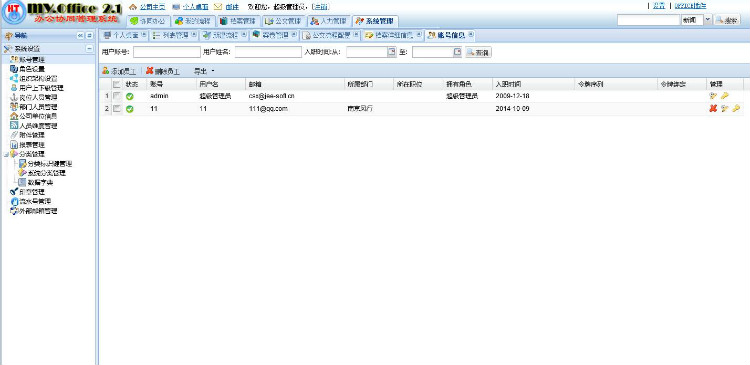Open 用户上下级管理 in the sidebar

coord(41,88)
